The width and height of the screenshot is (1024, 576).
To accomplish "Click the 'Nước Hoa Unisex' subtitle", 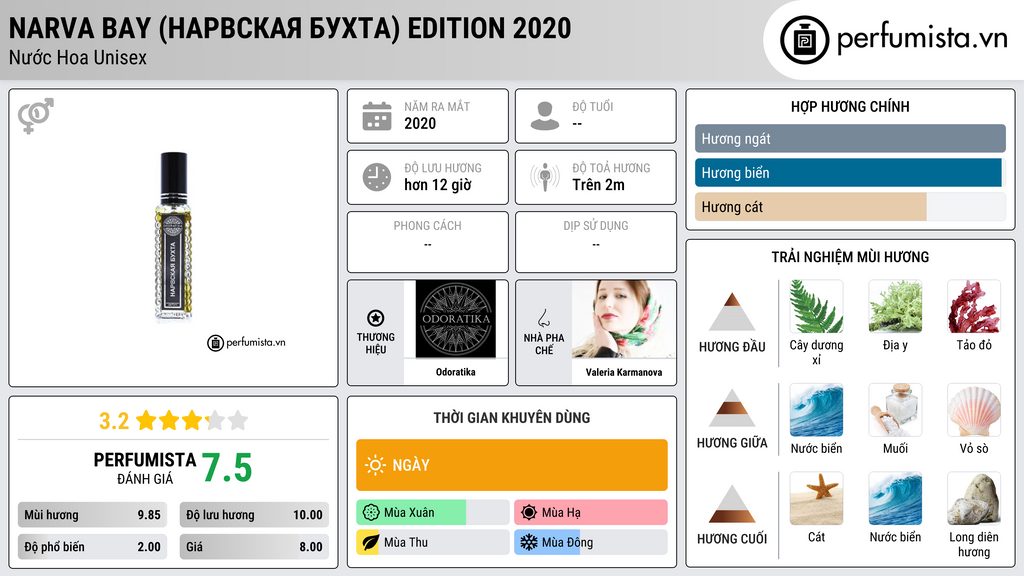I will [x=78, y=57].
